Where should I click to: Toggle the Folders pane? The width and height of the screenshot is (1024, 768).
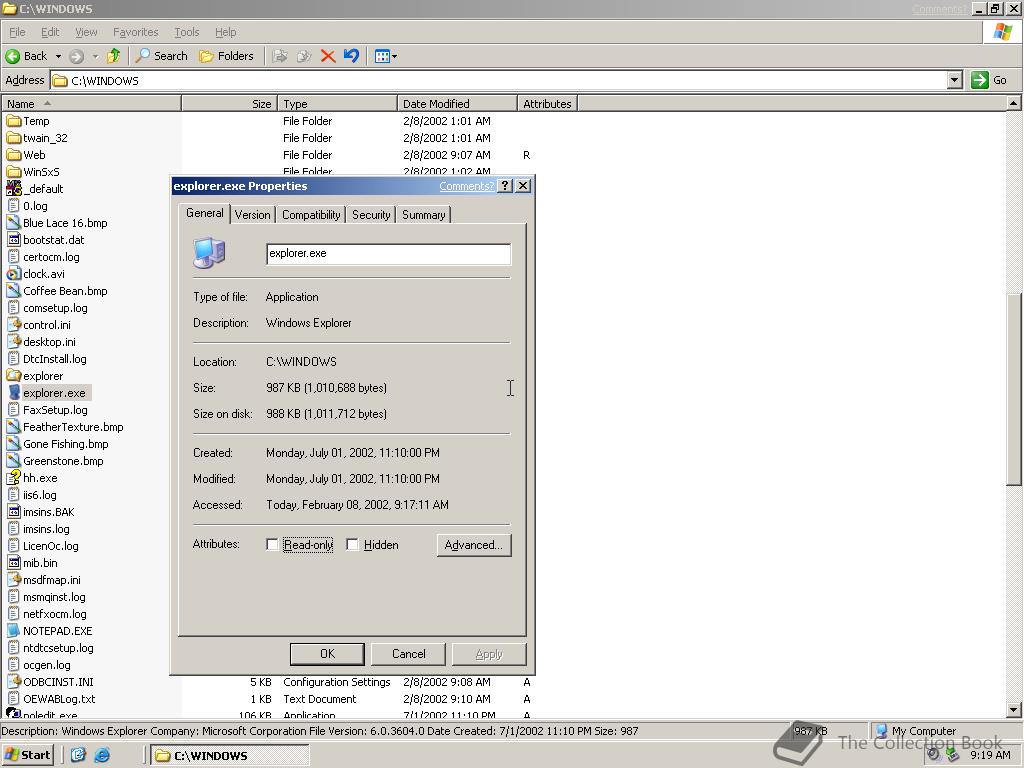226,56
